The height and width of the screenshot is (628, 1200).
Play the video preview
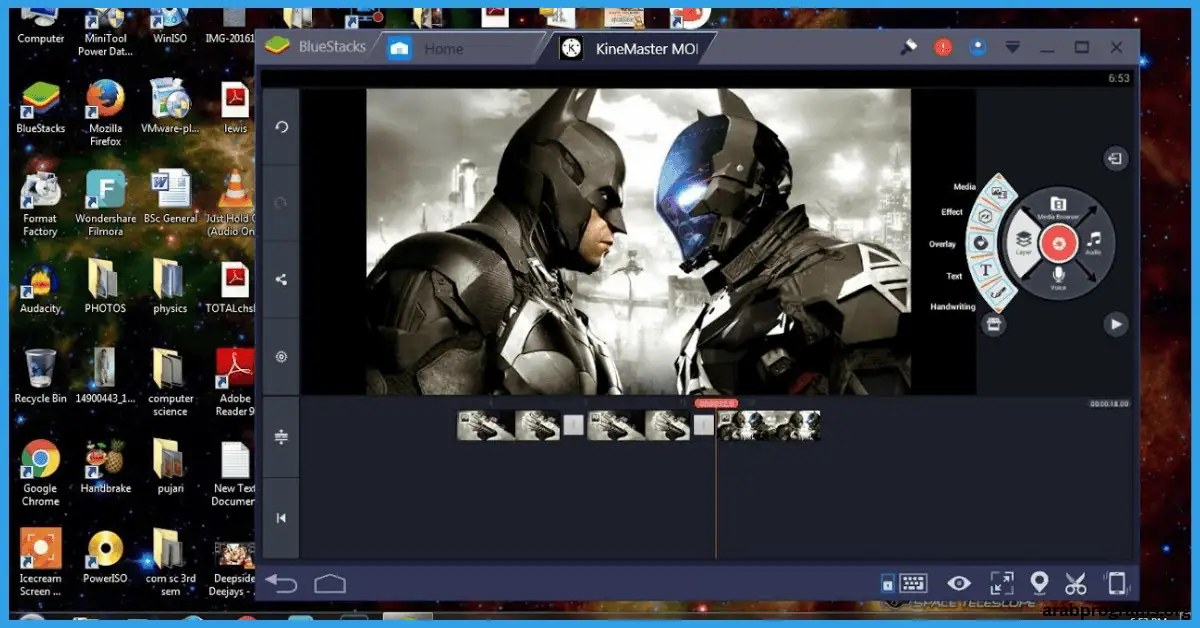1115,324
